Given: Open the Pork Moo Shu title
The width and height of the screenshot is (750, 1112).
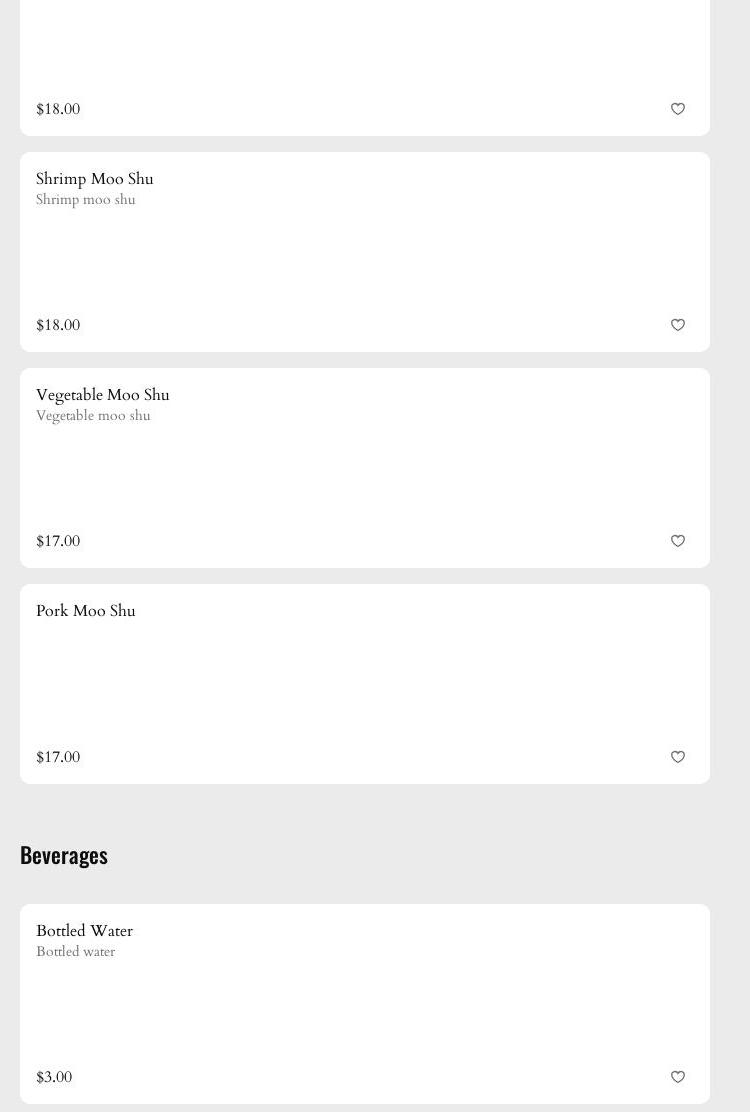Looking at the screenshot, I should tap(86, 611).
